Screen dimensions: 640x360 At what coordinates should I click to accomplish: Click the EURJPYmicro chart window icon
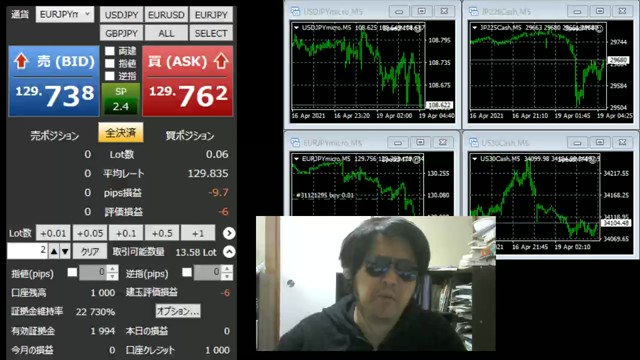[x=295, y=142]
